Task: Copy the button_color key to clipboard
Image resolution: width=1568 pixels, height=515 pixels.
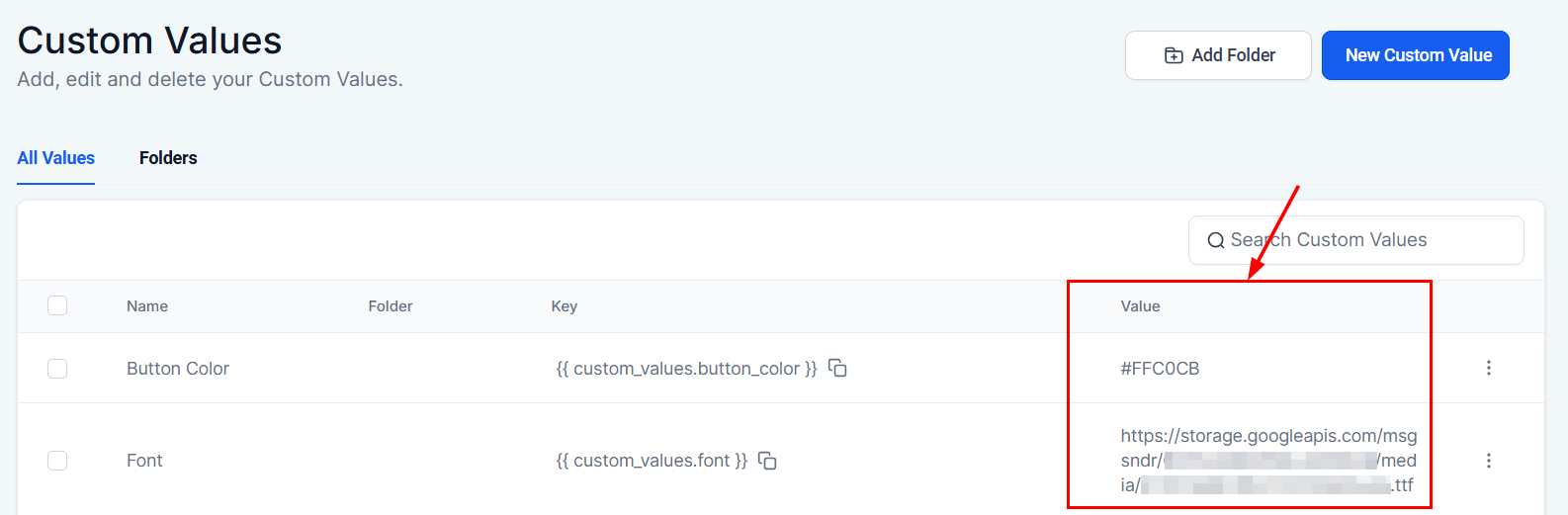Action: point(837,368)
